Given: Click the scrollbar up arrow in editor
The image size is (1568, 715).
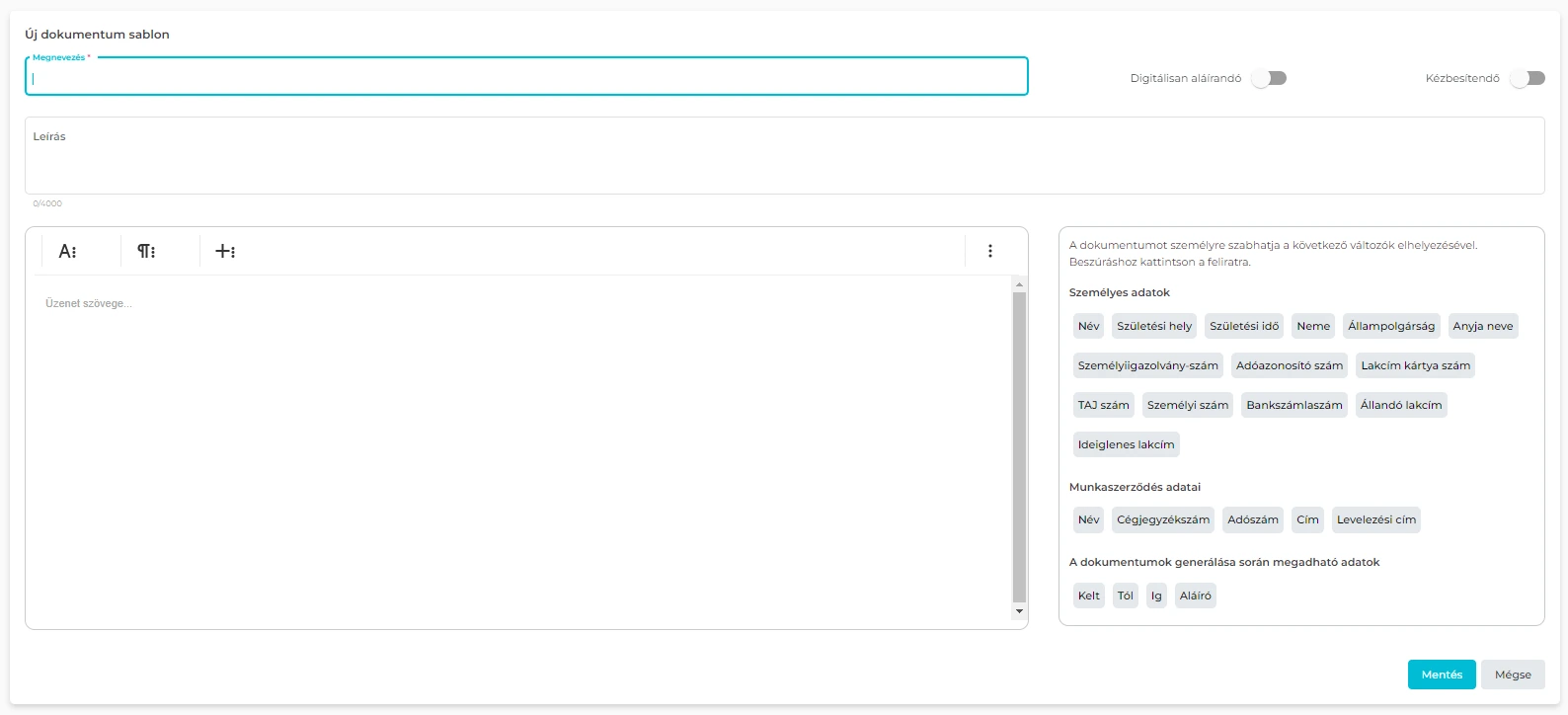Looking at the screenshot, I should tap(1020, 284).
